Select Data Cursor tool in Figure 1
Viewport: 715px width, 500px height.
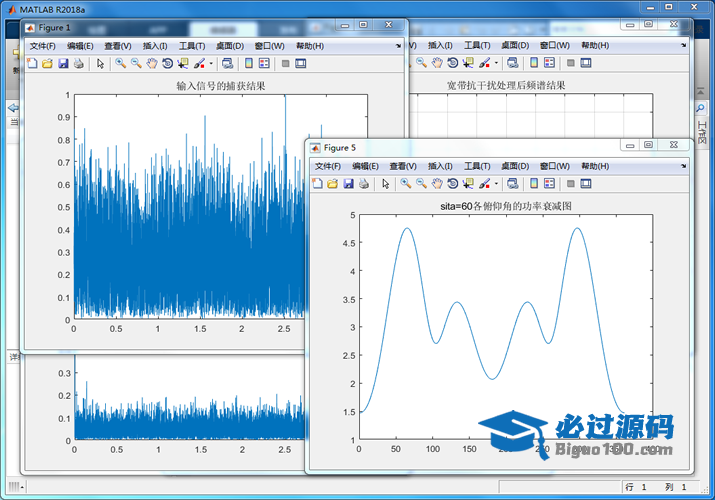pyautogui.click(x=183, y=63)
